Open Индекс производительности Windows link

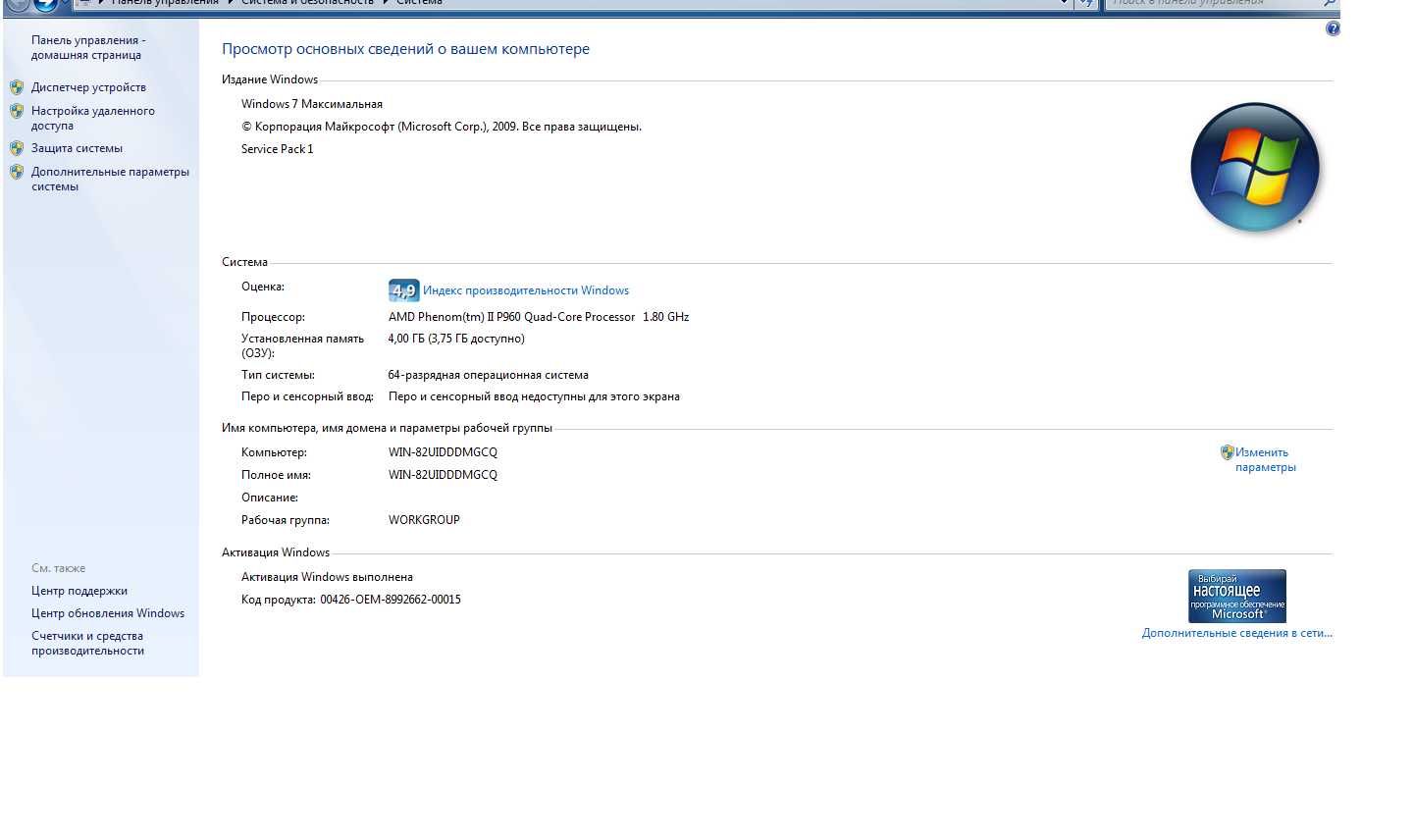[x=526, y=290]
